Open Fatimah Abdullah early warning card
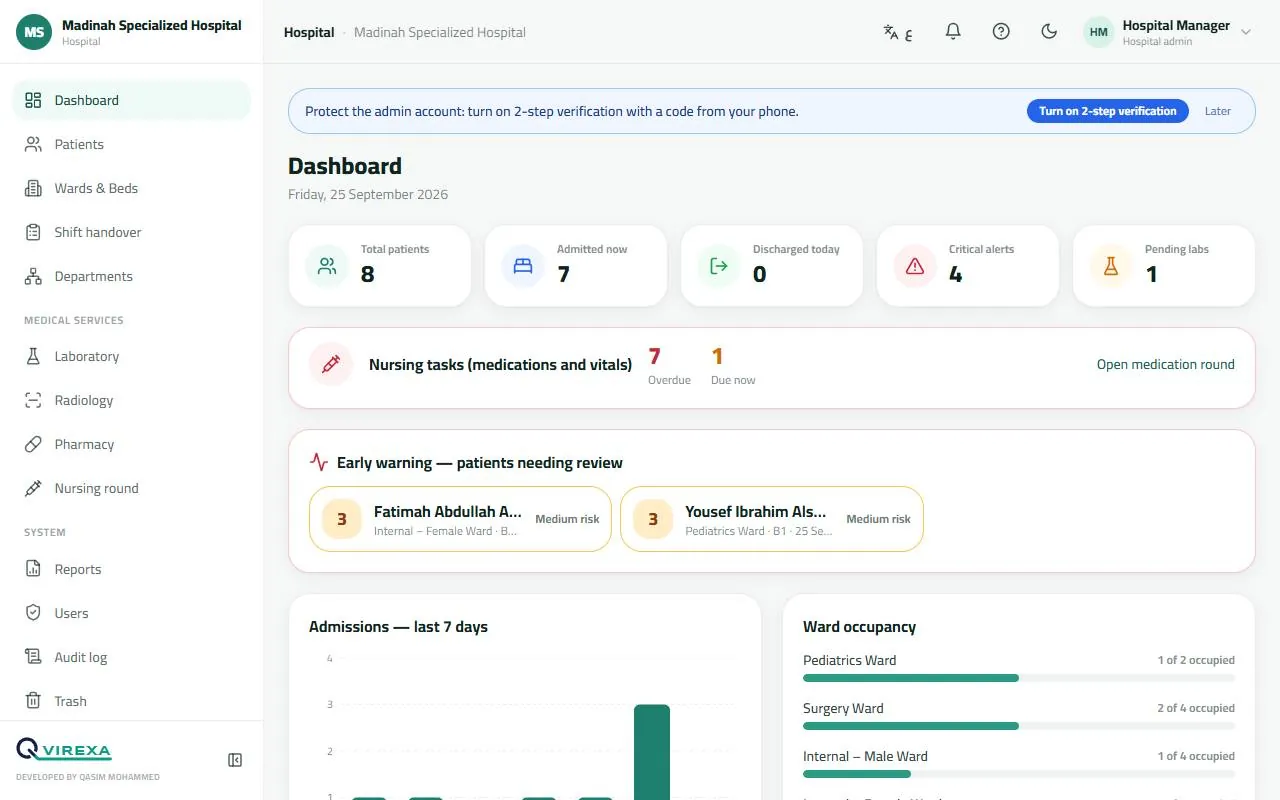The image size is (1280, 800). 460,519
